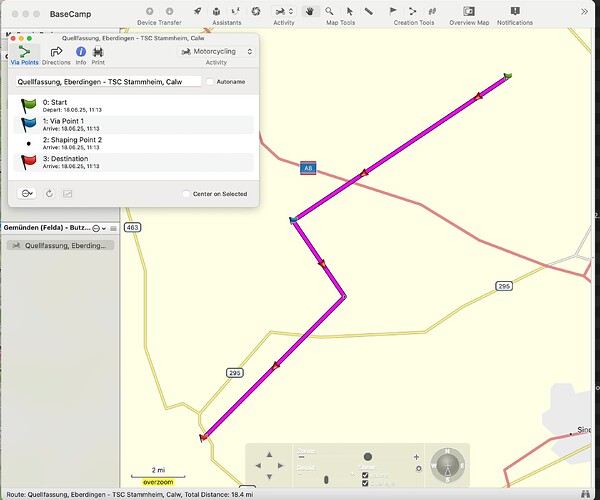Select the 0: Start row
This screenshot has width=600, height=500.
click(133, 106)
